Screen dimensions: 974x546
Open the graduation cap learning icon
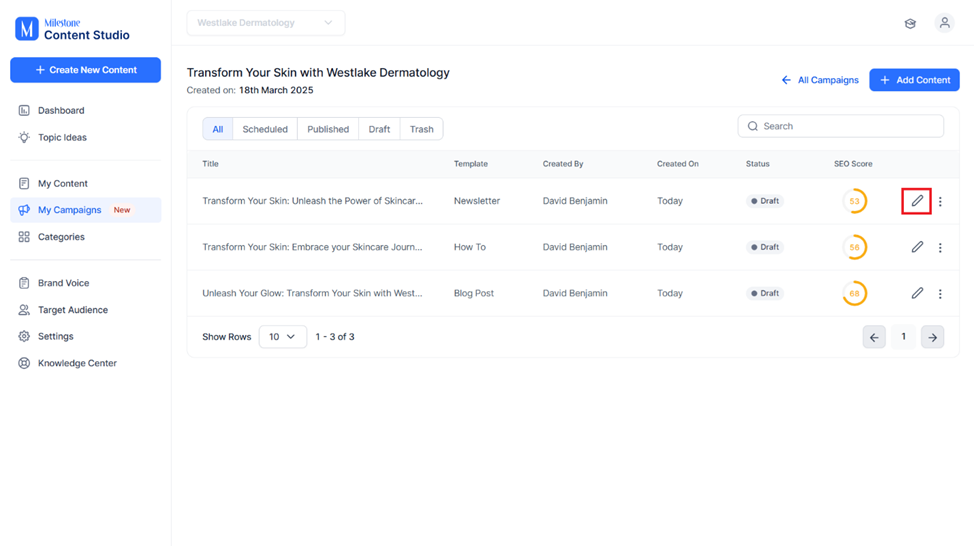tap(910, 24)
